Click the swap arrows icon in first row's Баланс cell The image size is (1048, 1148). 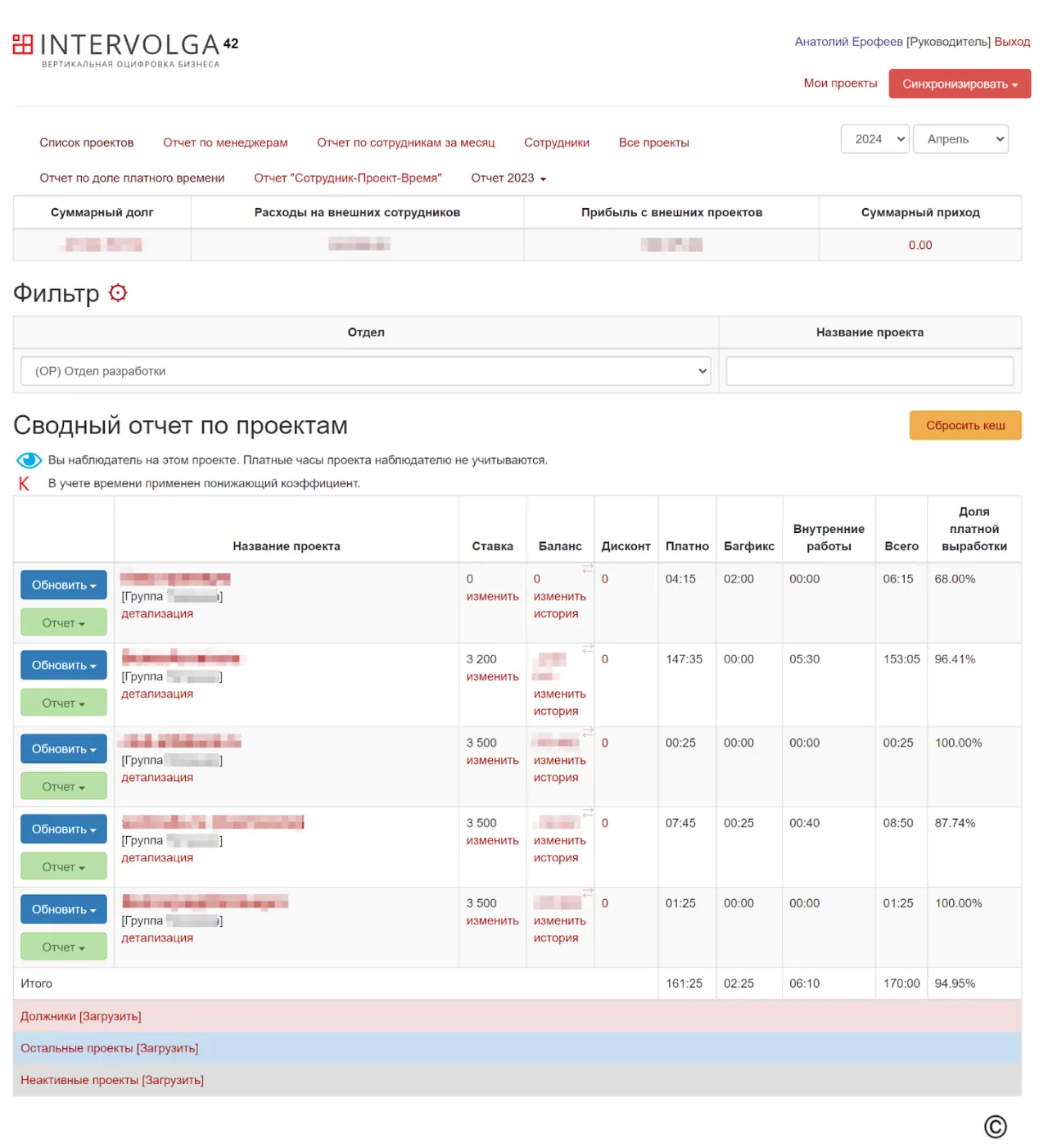tap(587, 567)
